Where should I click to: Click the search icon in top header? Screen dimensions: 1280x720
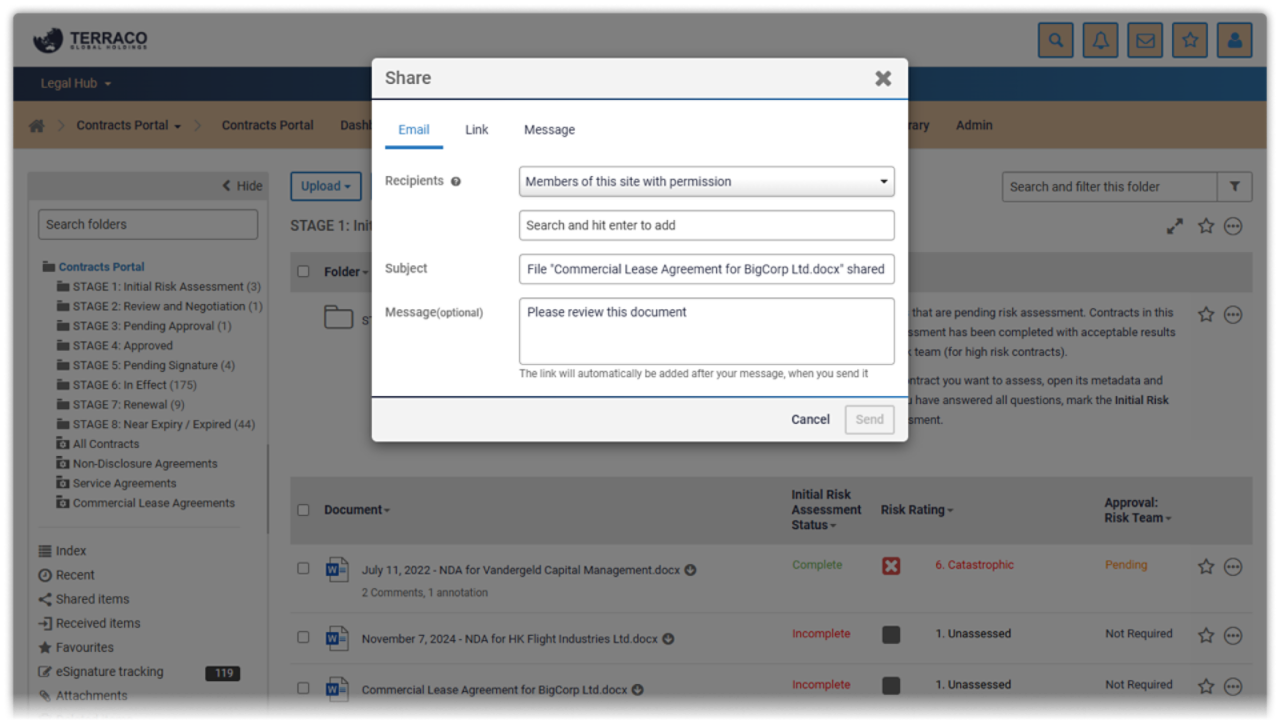tap(1055, 41)
